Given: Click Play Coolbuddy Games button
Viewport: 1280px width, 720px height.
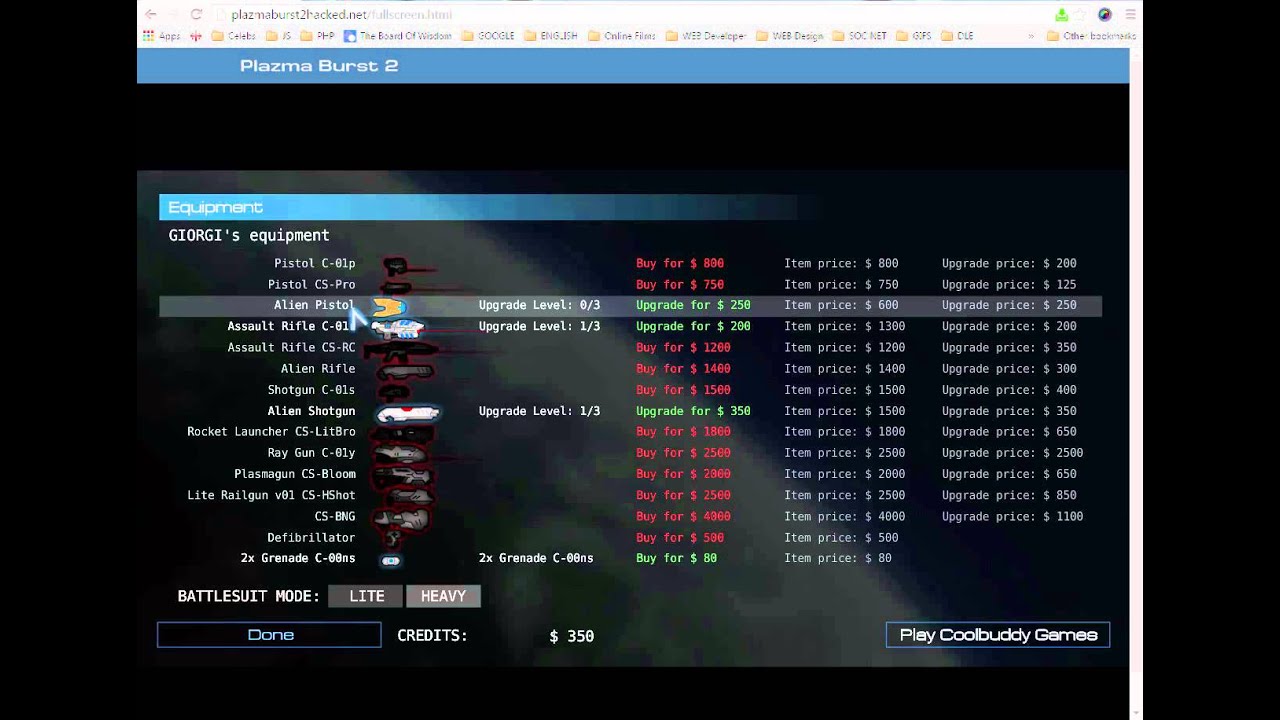Looking at the screenshot, I should click(998, 635).
